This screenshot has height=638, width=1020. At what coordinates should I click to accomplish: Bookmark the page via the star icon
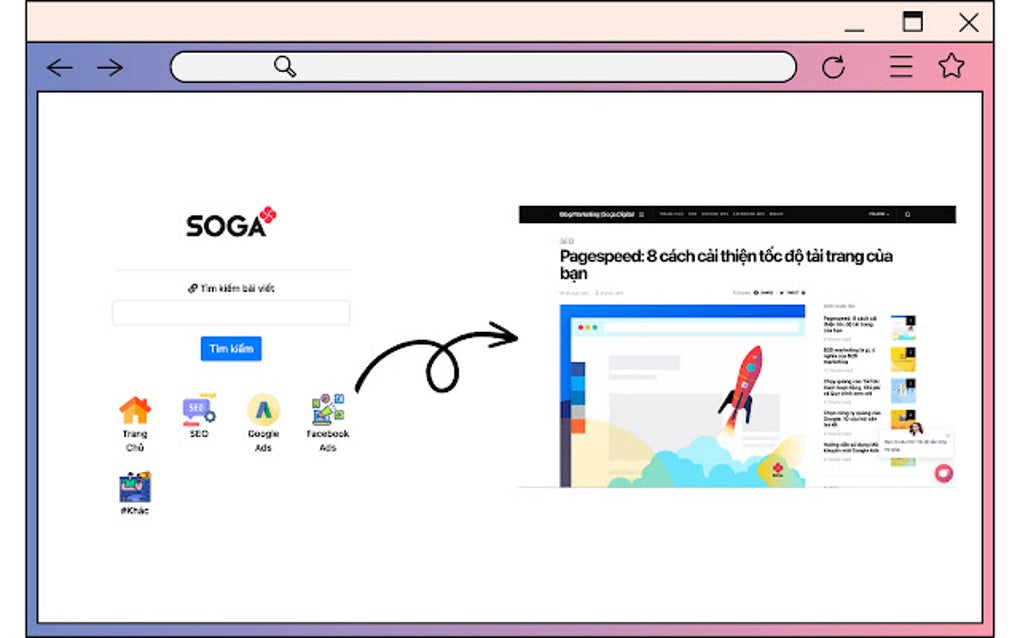tap(947, 66)
